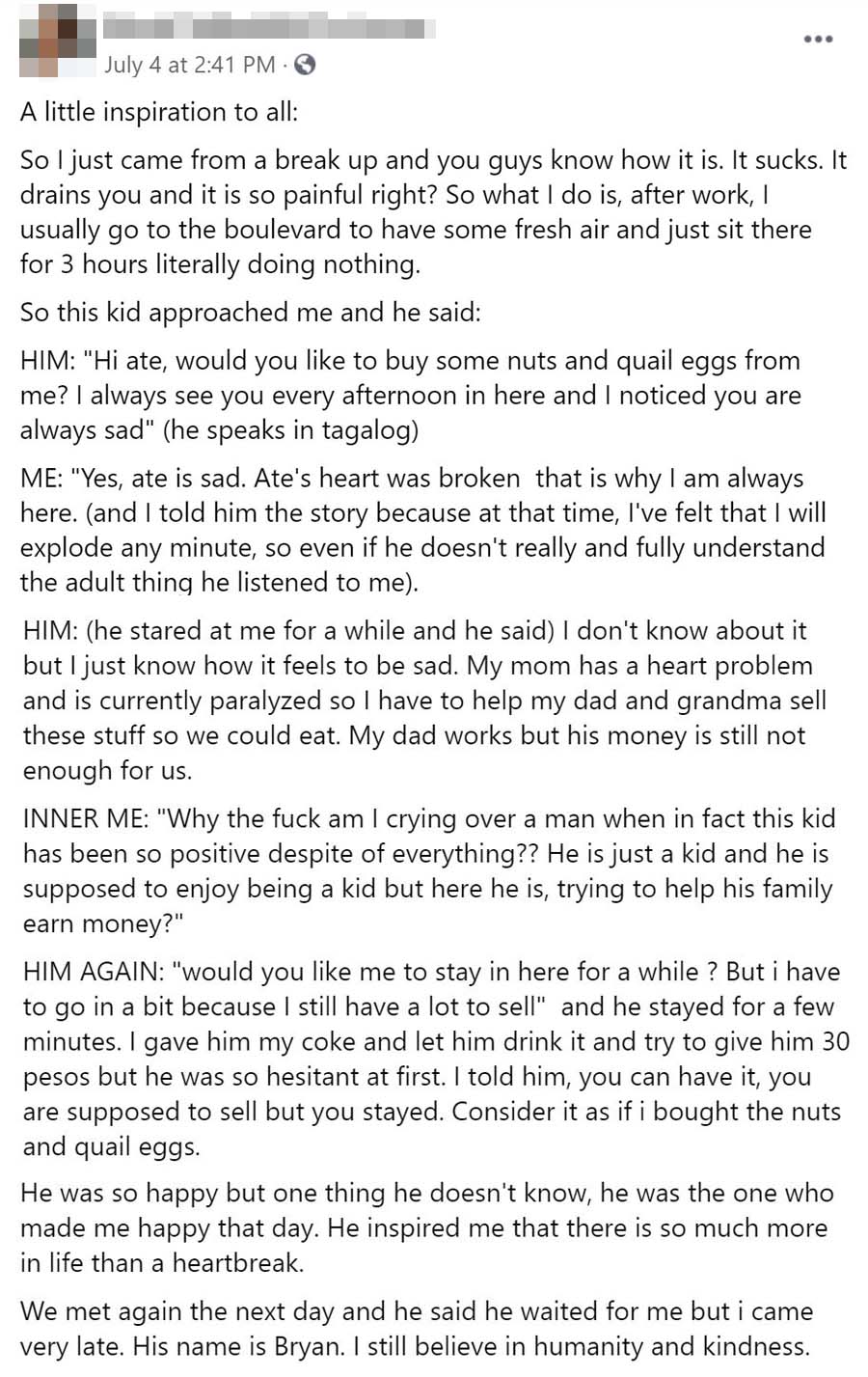The image size is (868, 1377).
Task: Click the final "We met again" paragraph
Action: click(x=416, y=1329)
